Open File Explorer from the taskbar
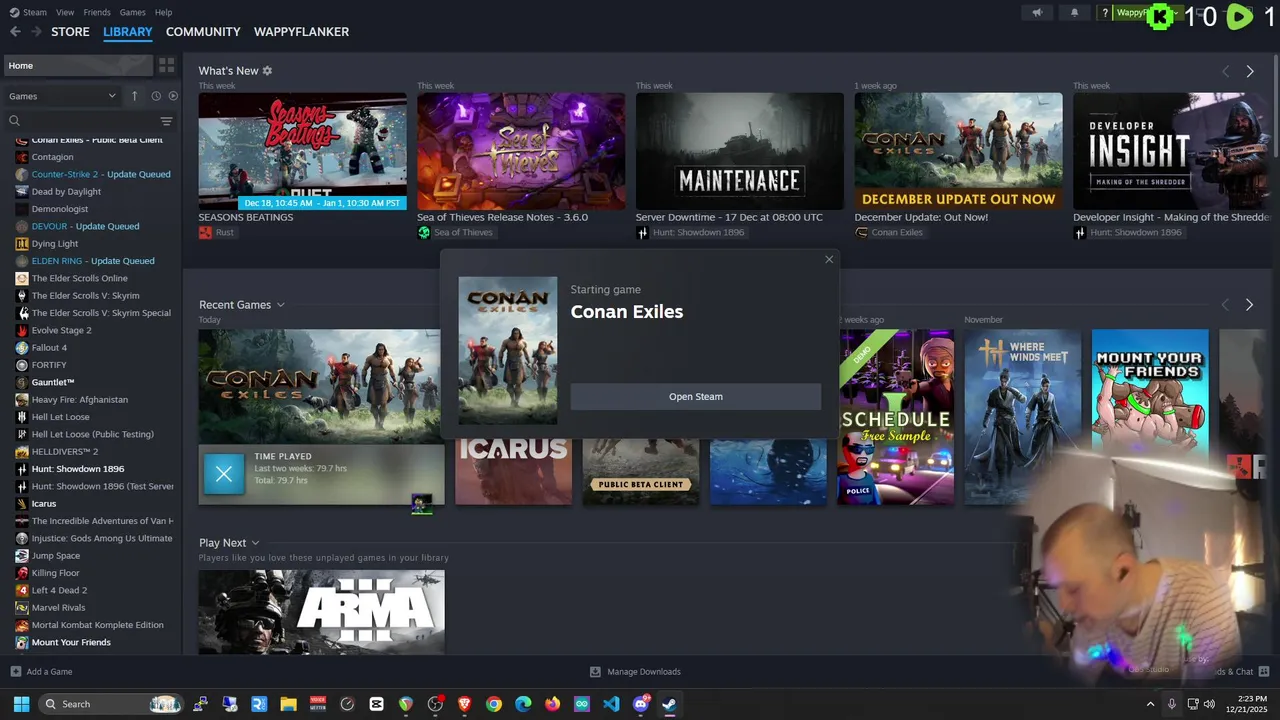The image size is (1280, 720). pos(288,704)
